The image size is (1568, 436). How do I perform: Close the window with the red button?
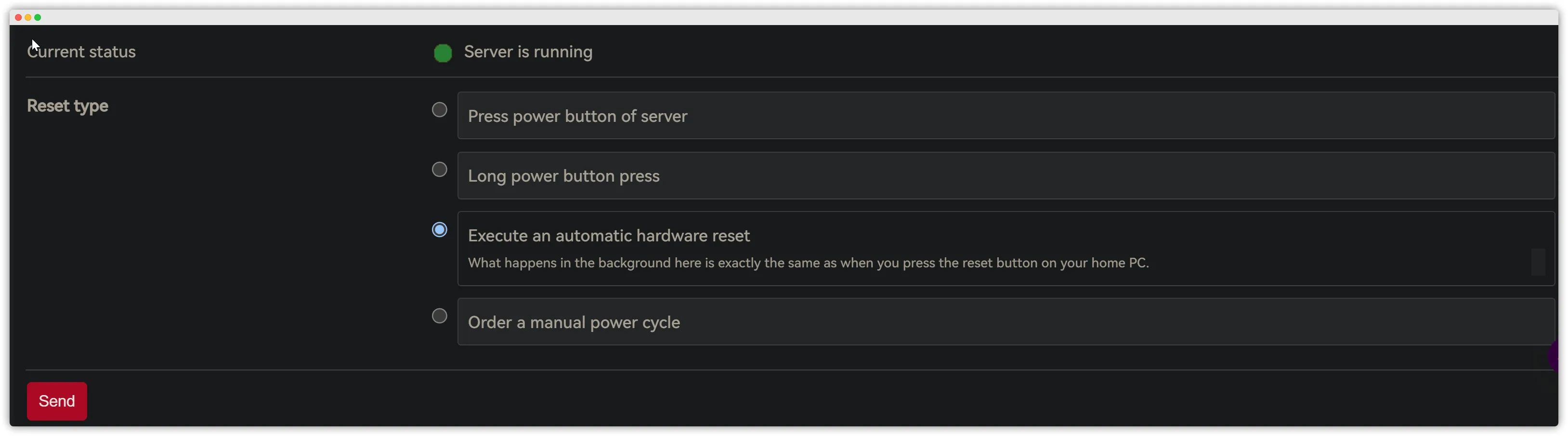click(x=18, y=17)
